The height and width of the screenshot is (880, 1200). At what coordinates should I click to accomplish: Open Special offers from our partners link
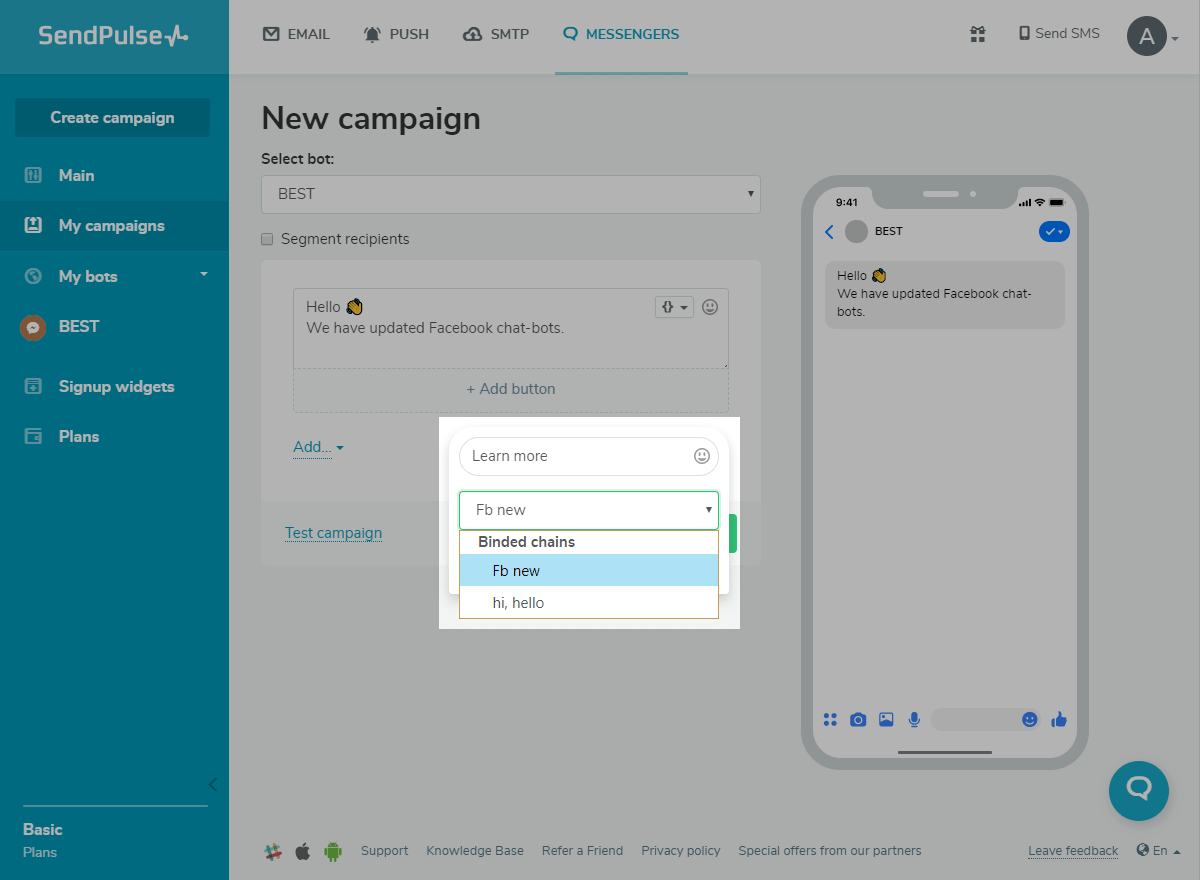tap(830, 851)
